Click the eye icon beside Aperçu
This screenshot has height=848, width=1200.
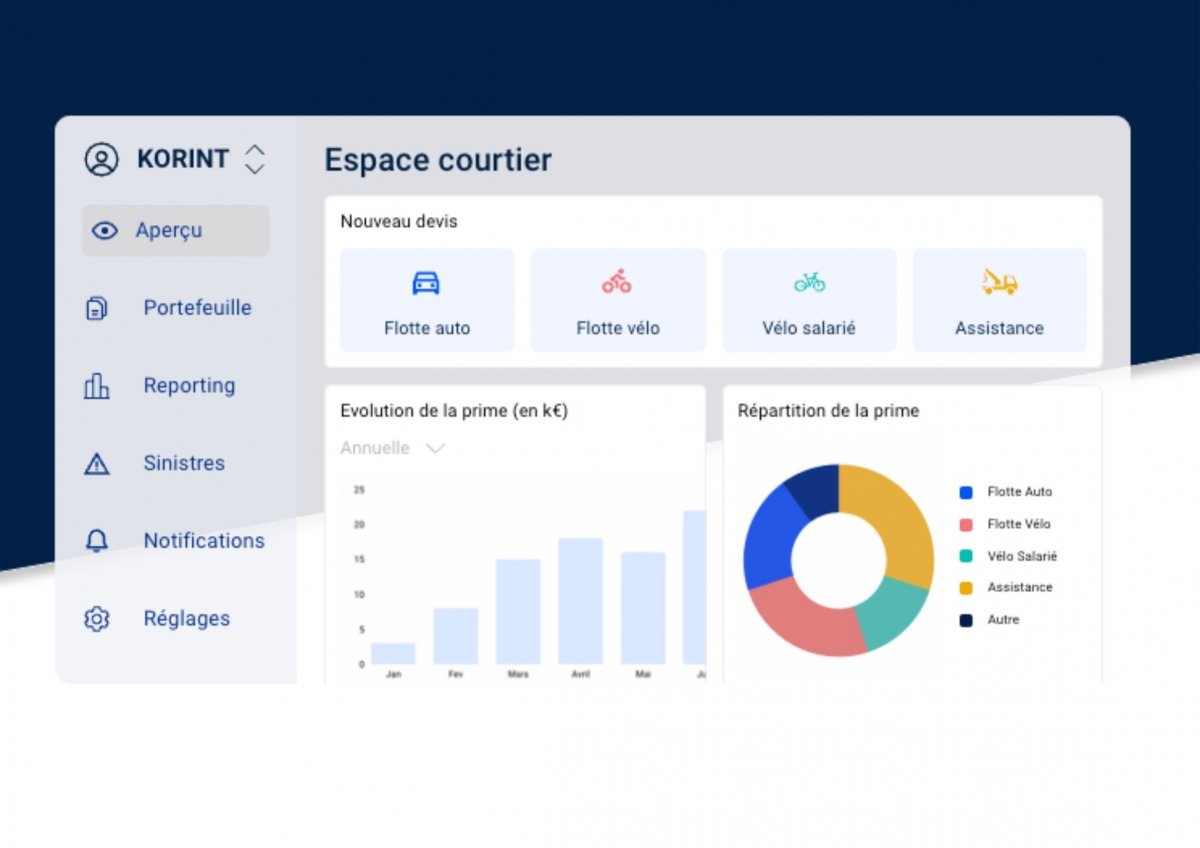click(104, 231)
